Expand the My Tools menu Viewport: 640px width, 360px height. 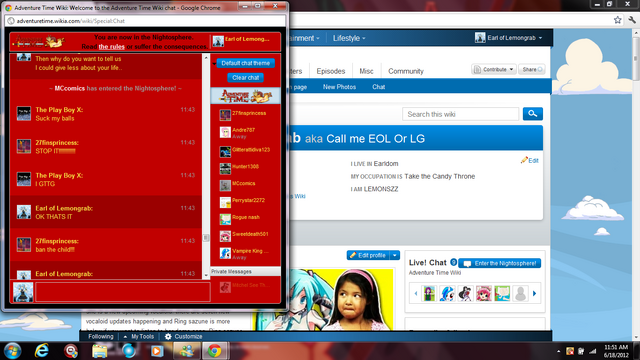click(x=138, y=336)
